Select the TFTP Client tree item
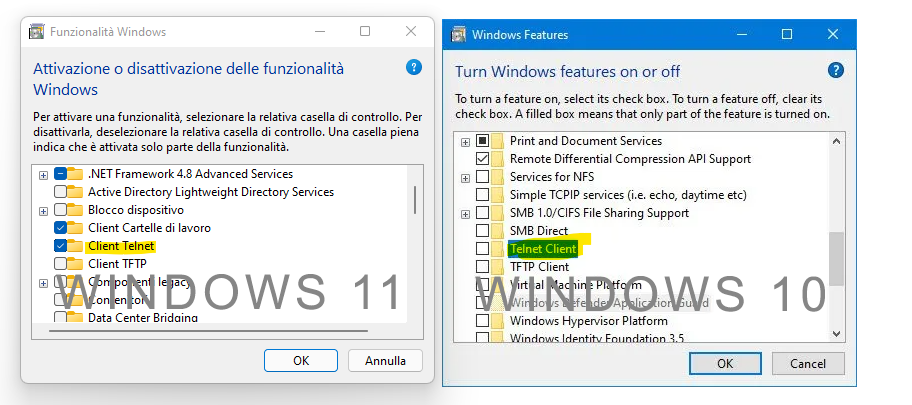The image size is (912, 405). (x=539, y=267)
